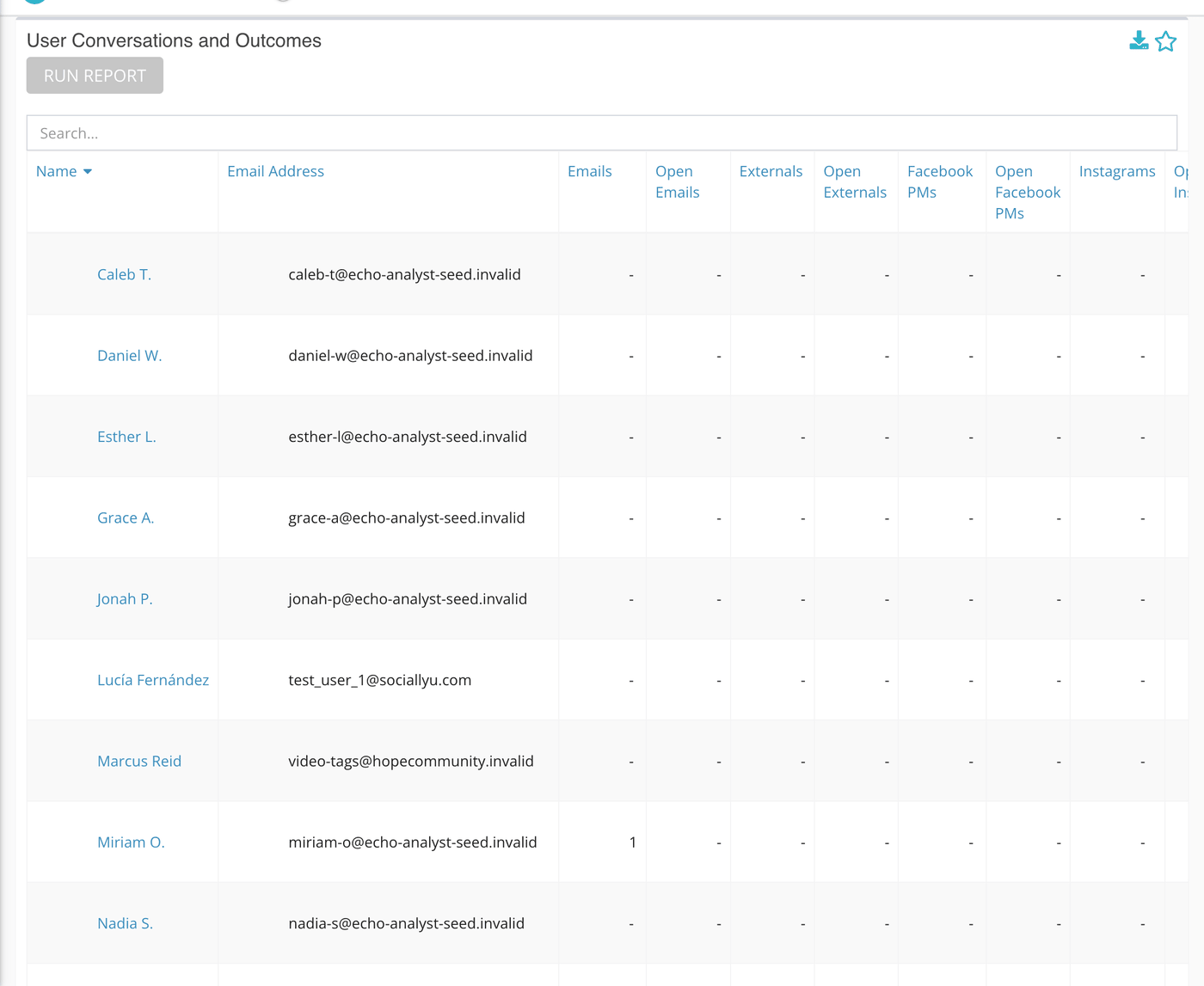Viewport: 1204px width, 986px height.
Task: Sort by Open Facebook PMs column header
Action: point(1028,192)
